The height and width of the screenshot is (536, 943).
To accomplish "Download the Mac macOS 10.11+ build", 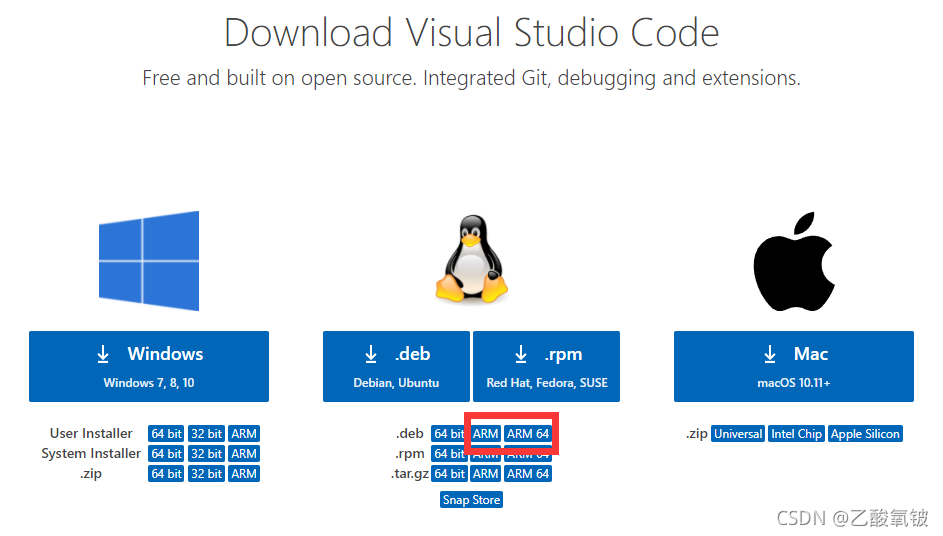I will pyautogui.click(x=794, y=366).
